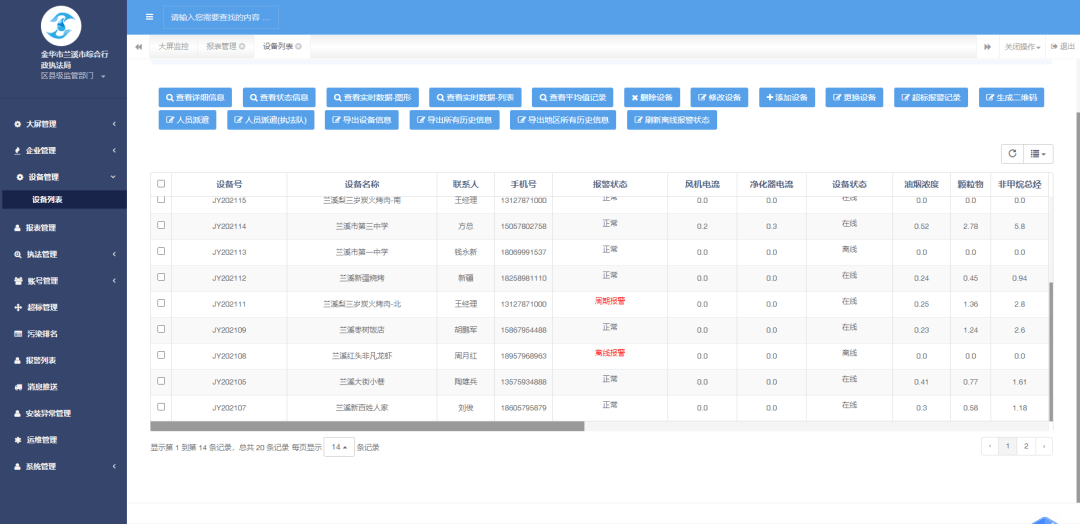Image resolution: width=1080 pixels, height=524 pixels.
Task: Open 查看实时数据-列表
Action: pos(475,97)
